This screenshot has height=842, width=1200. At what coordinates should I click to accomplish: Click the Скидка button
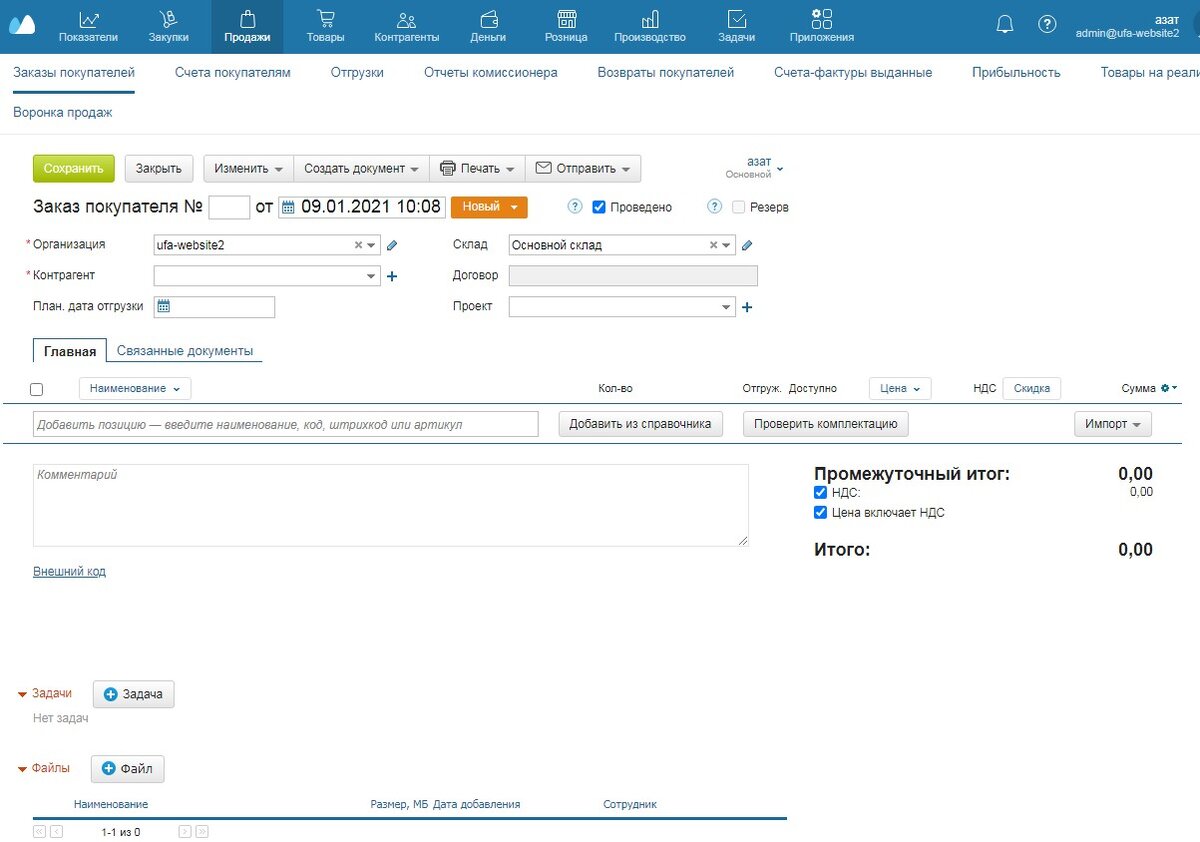[1032, 388]
